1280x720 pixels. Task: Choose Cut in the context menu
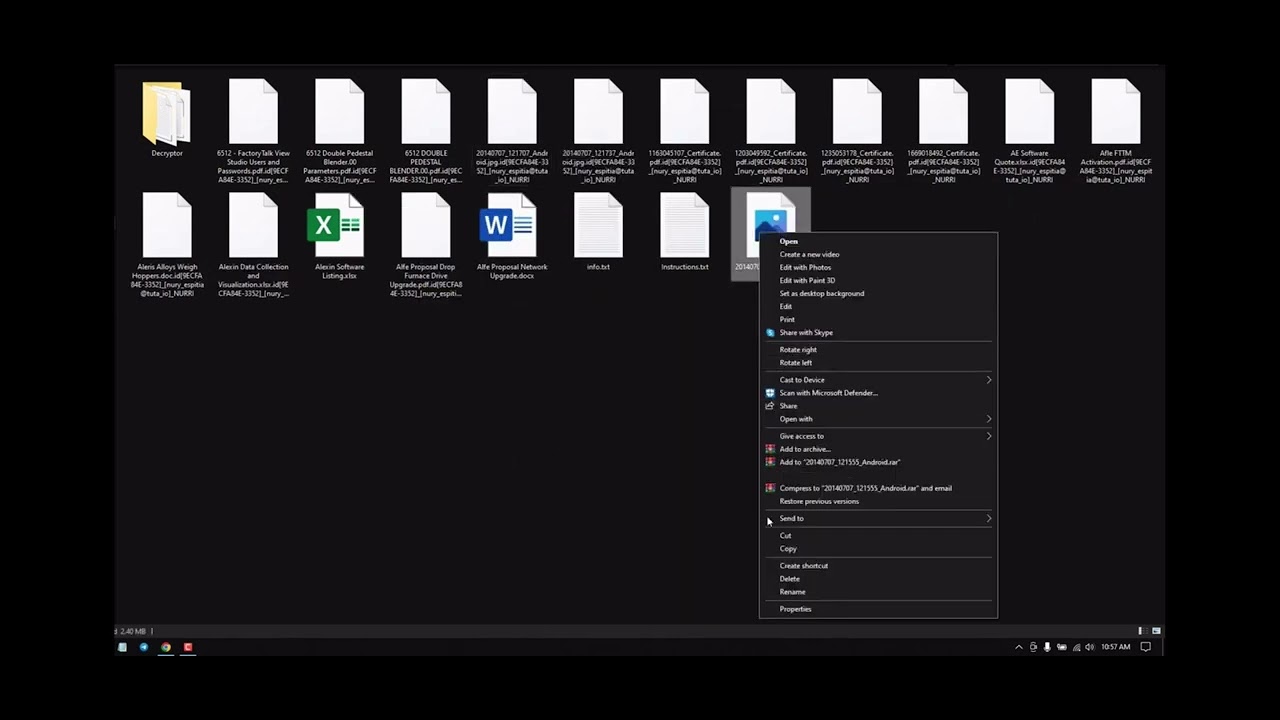[785, 535]
